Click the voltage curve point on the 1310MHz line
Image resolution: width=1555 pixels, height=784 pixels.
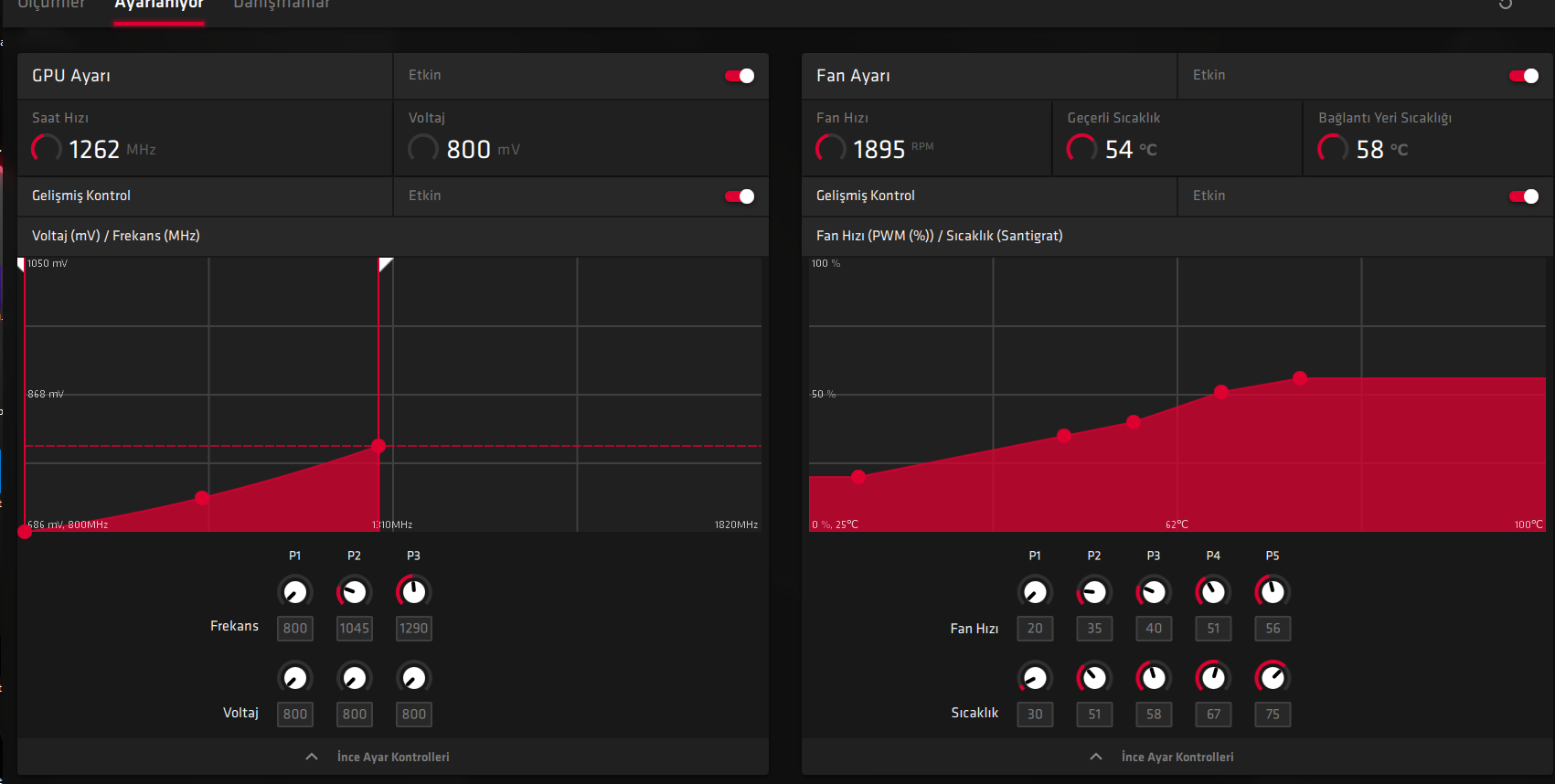coord(378,446)
